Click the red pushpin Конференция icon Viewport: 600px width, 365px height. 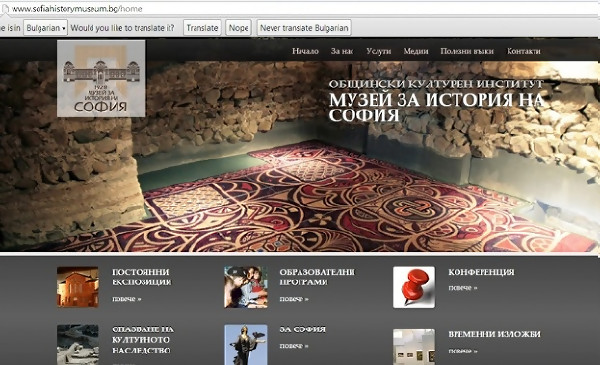point(414,287)
